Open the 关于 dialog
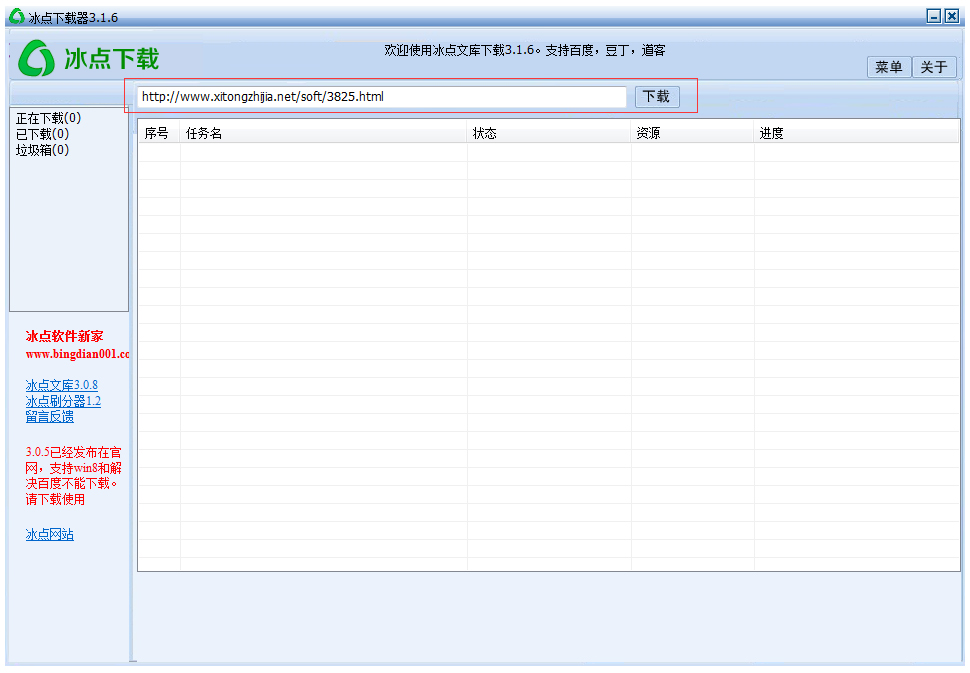 (934, 67)
